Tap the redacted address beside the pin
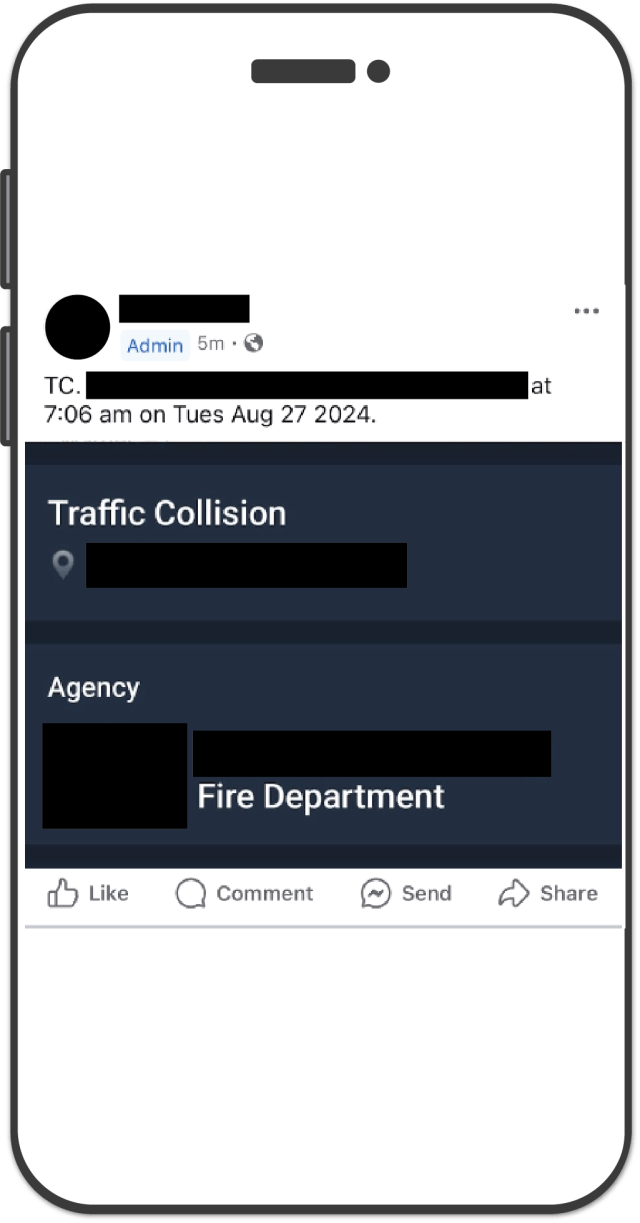Image resolution: width=640 pixels, height=1223 pixels. (x=246, y=565)
